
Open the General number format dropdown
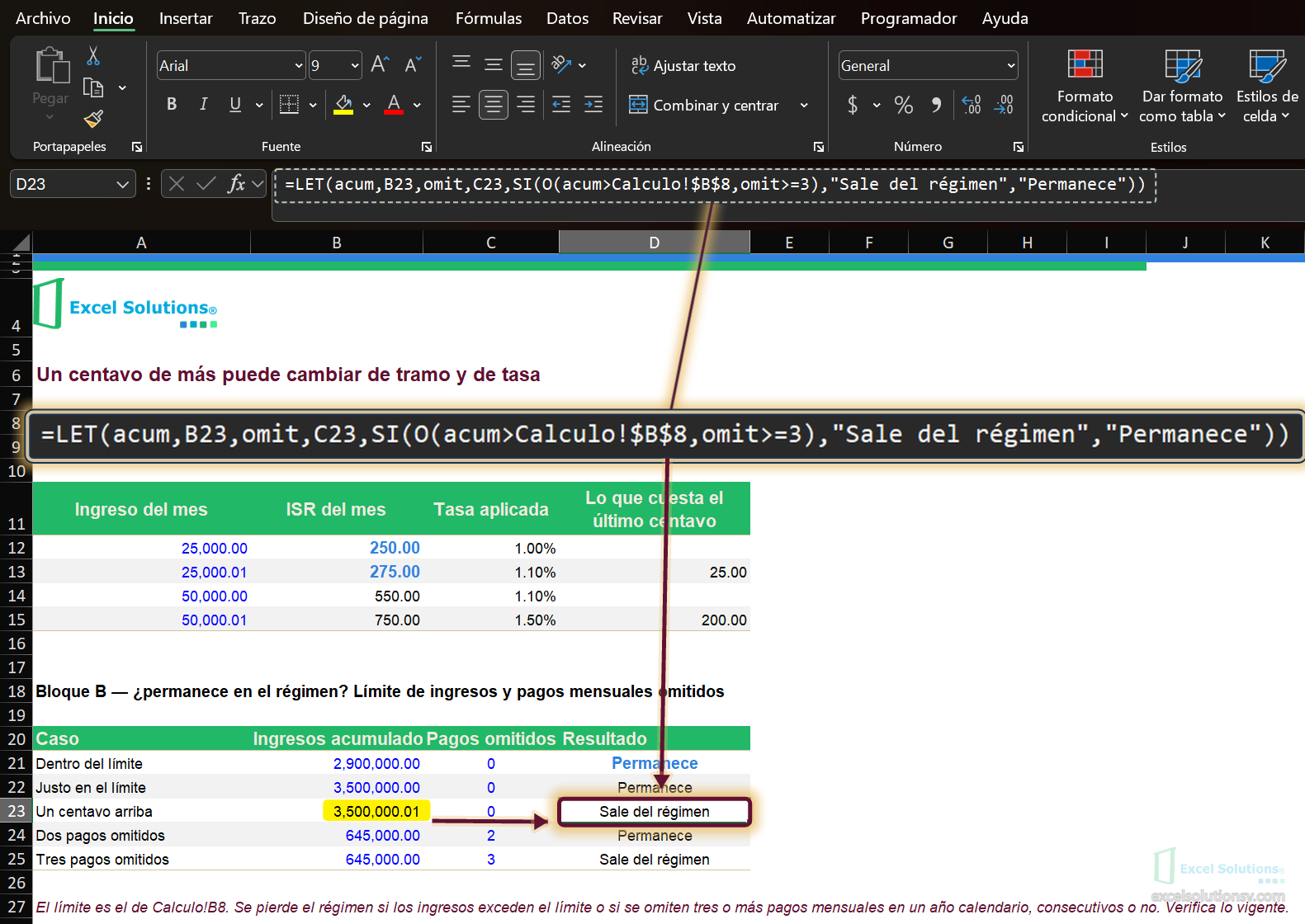tap(1011, 65)
